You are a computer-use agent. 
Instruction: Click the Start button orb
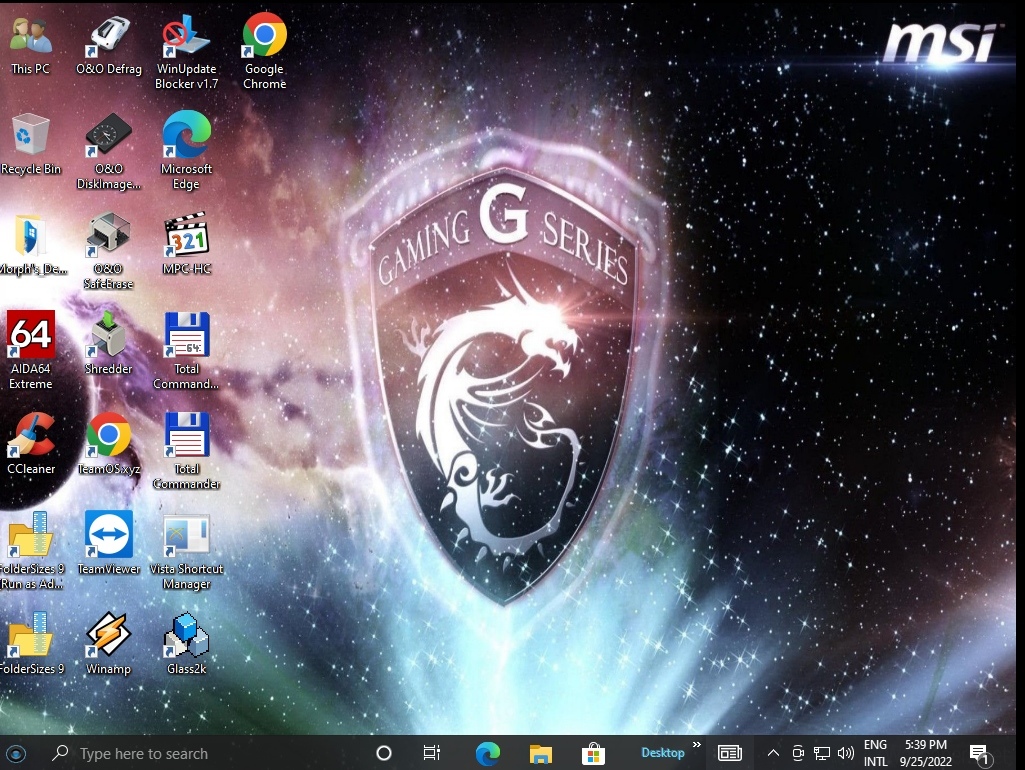coord(16,754)
